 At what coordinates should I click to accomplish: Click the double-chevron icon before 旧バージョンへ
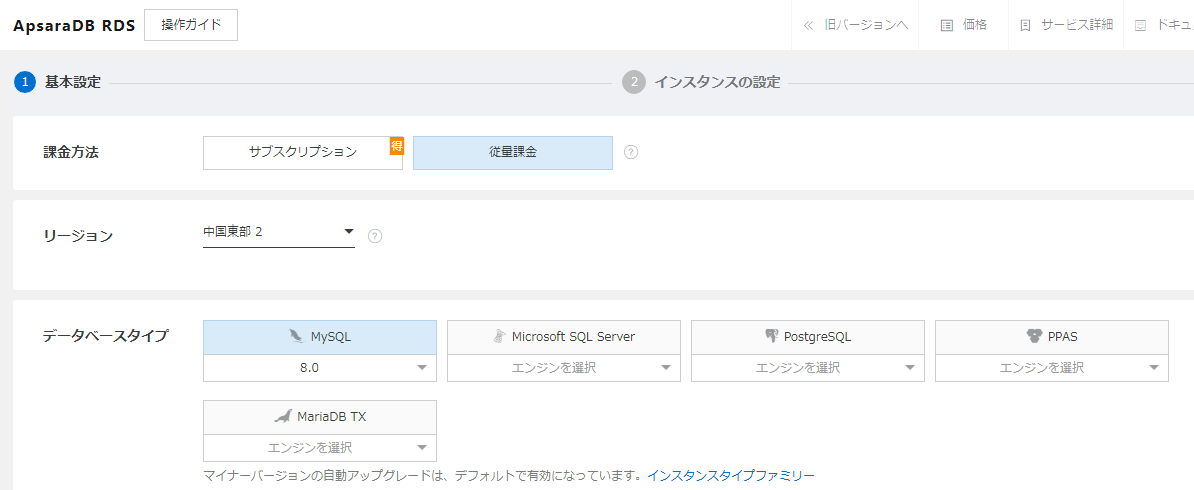point(809,25)
